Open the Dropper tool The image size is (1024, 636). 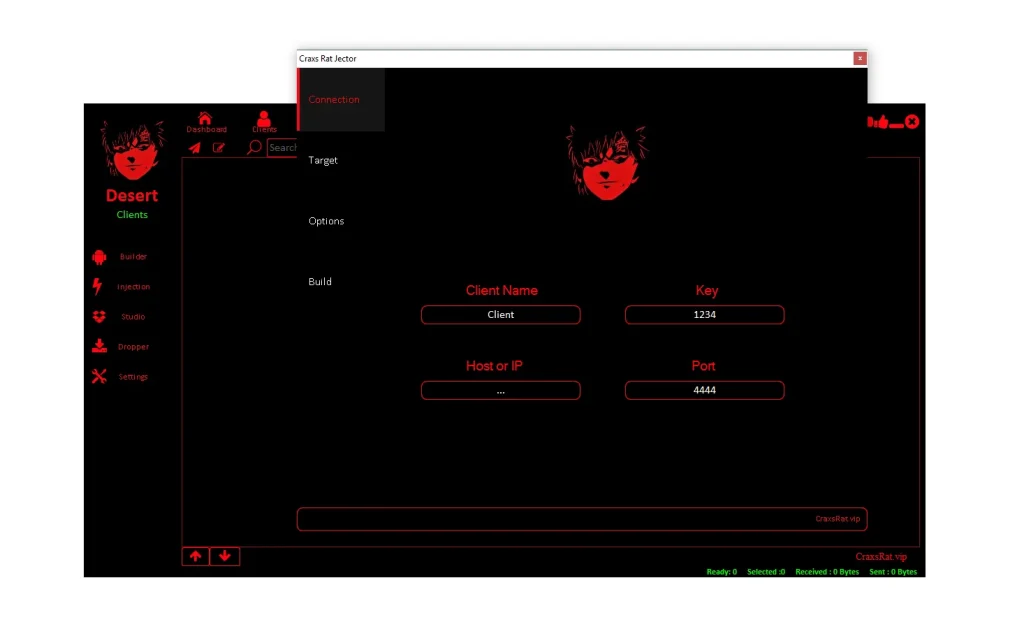[131, 346]
